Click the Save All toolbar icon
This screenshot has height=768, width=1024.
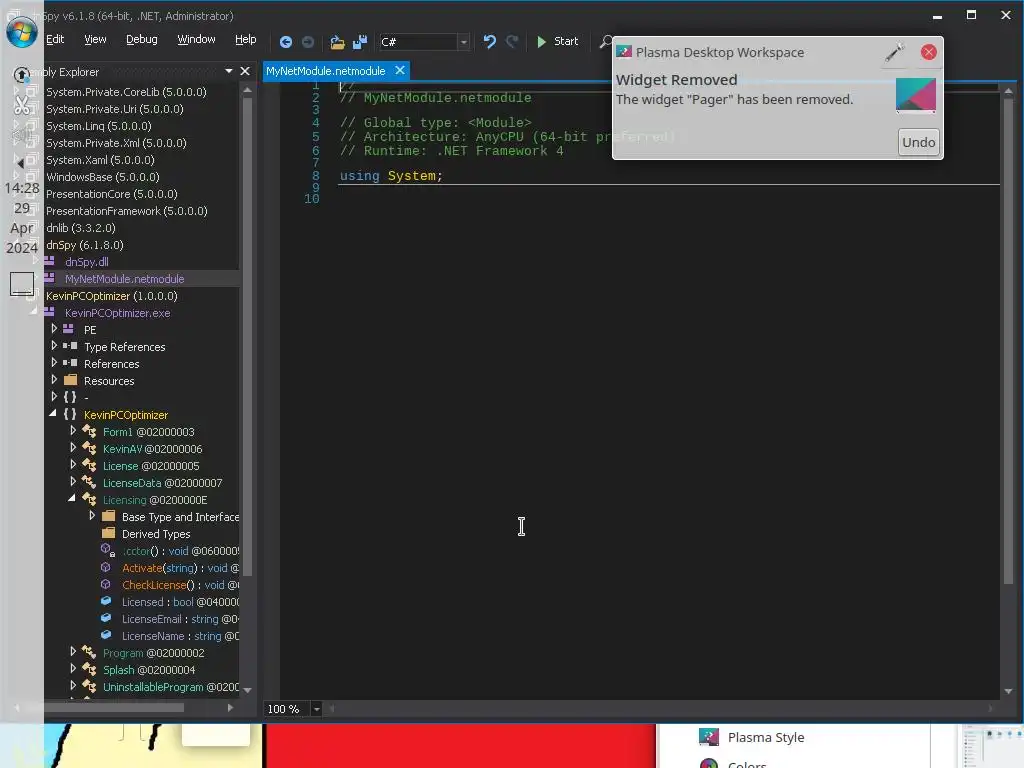pyautogui.click(x=360, y=42)
